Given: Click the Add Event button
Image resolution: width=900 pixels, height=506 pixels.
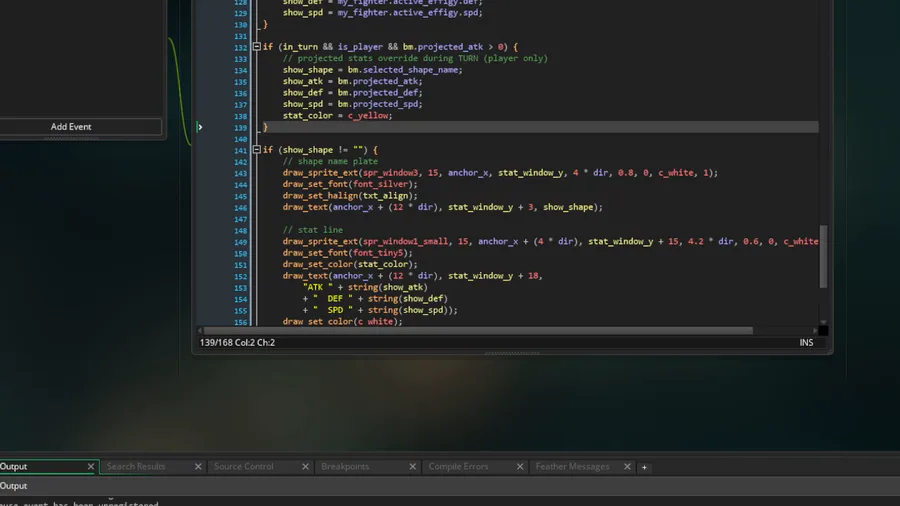Looking at the screenshot, I should click(x=71, y=127).
